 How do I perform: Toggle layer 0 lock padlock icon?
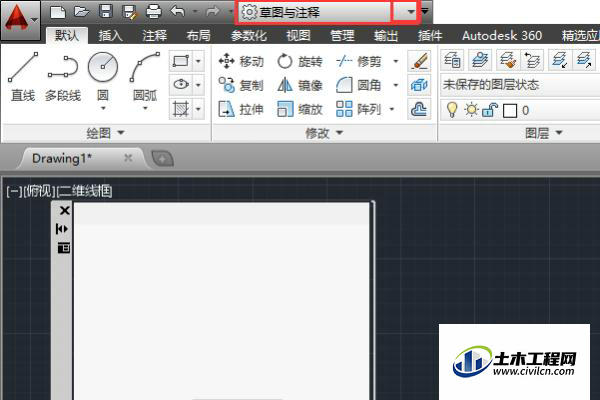pyautogui.click(x=490, y=110)
